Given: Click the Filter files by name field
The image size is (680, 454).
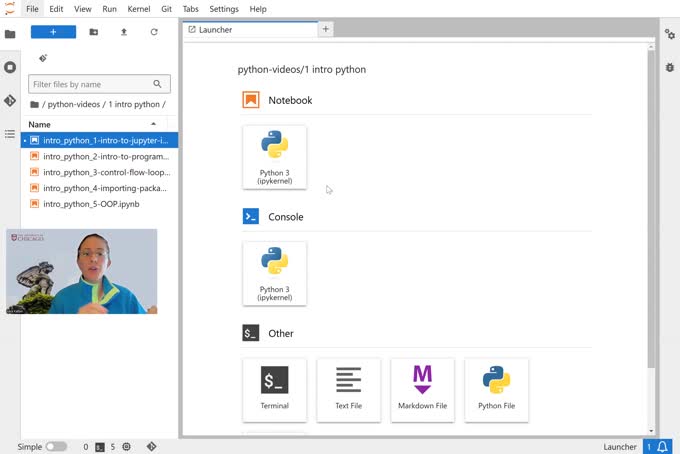Looking at the screenshot, I should [x=90, y=85].
